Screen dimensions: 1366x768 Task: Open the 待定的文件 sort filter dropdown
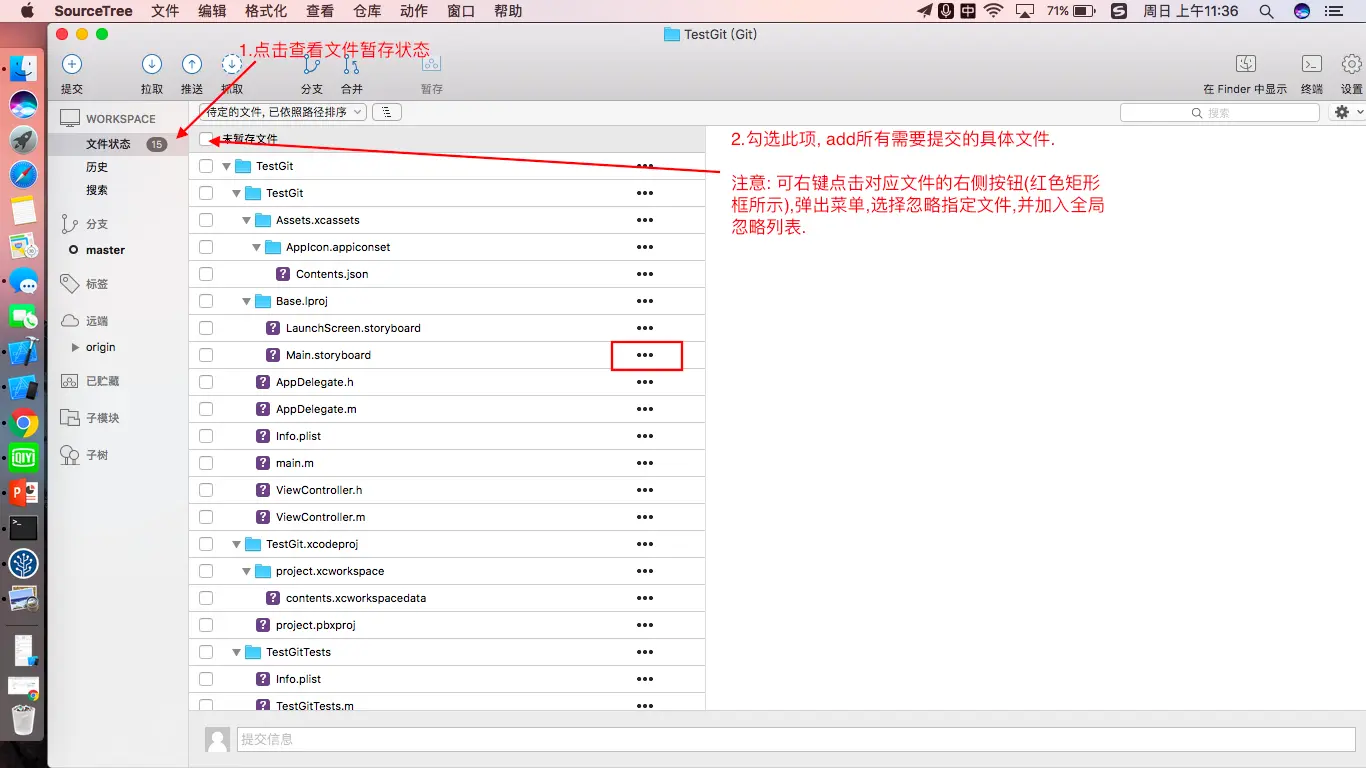coord(283,112)
